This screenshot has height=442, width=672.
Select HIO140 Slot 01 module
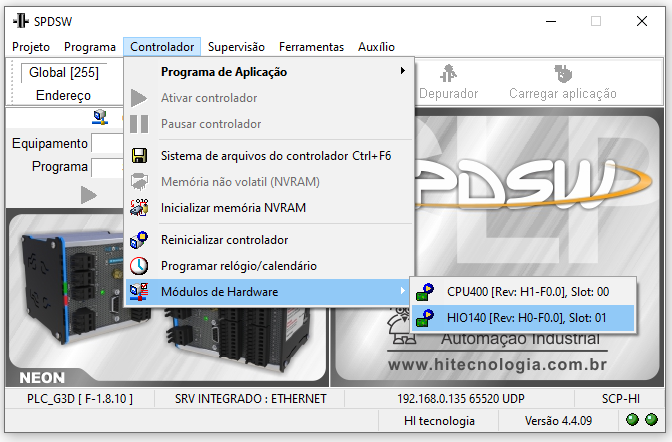coord(522,318)
